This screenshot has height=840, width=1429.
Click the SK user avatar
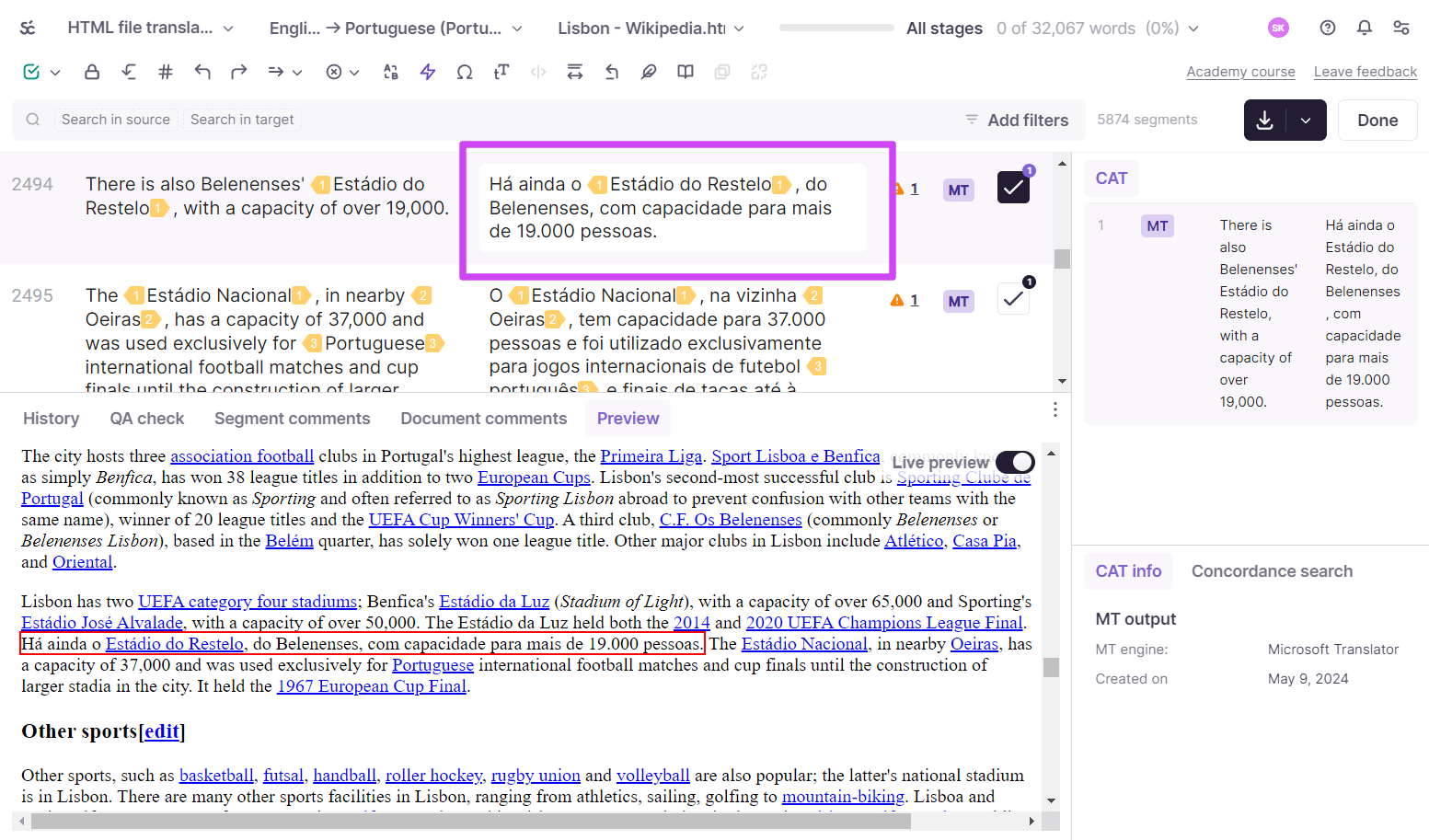[1278, 28]
